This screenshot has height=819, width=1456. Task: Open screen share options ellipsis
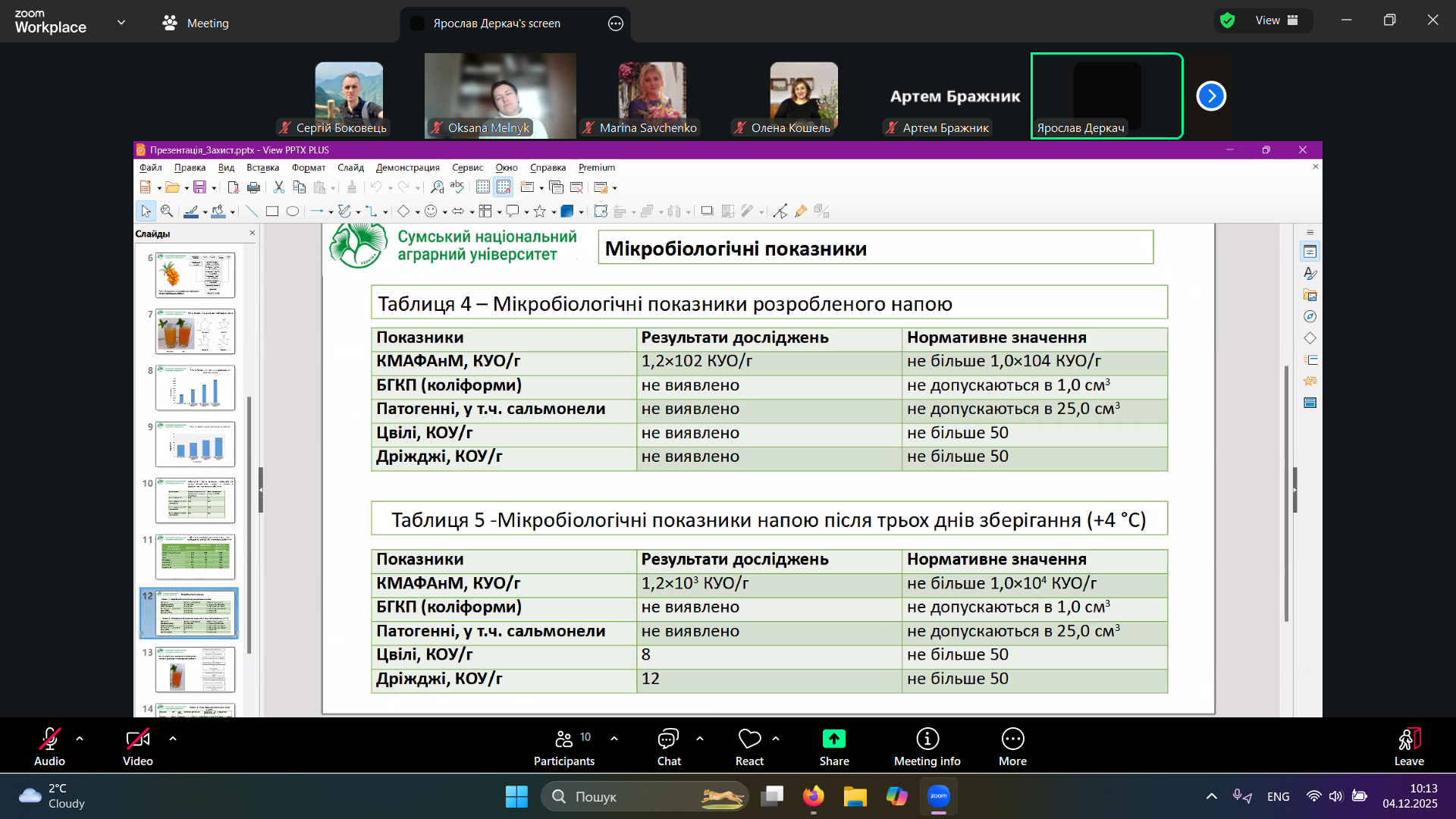[616, 24]
